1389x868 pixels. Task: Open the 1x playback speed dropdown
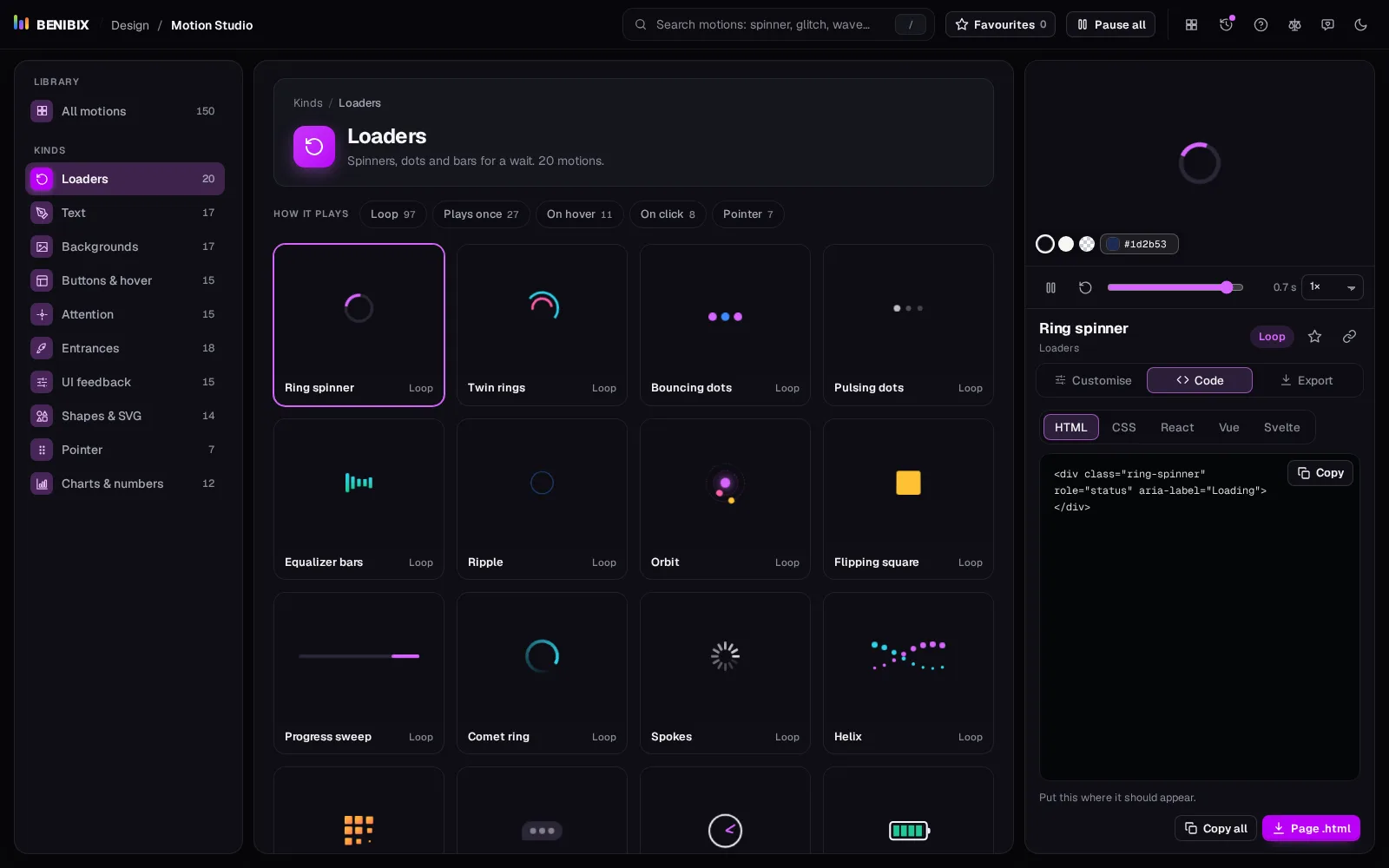(x=1332, y=287)
